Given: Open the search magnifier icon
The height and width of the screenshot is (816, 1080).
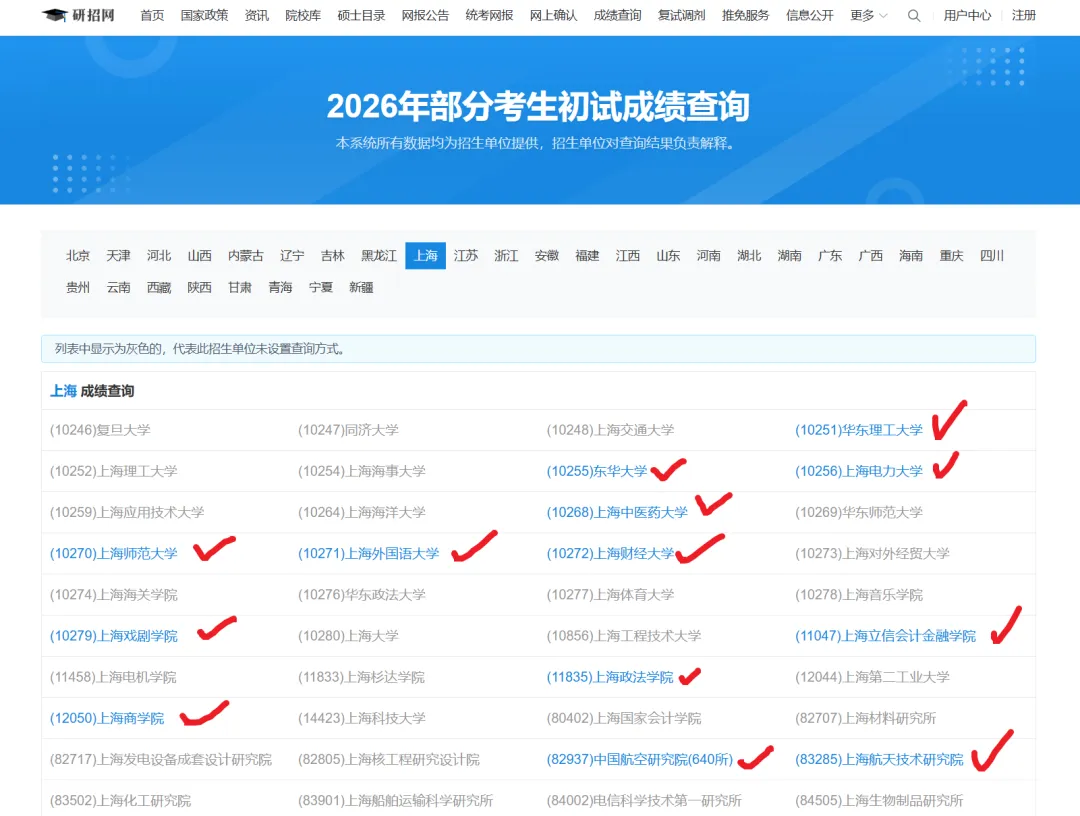Looking at the screenshot, I should (x=914, y=15).
